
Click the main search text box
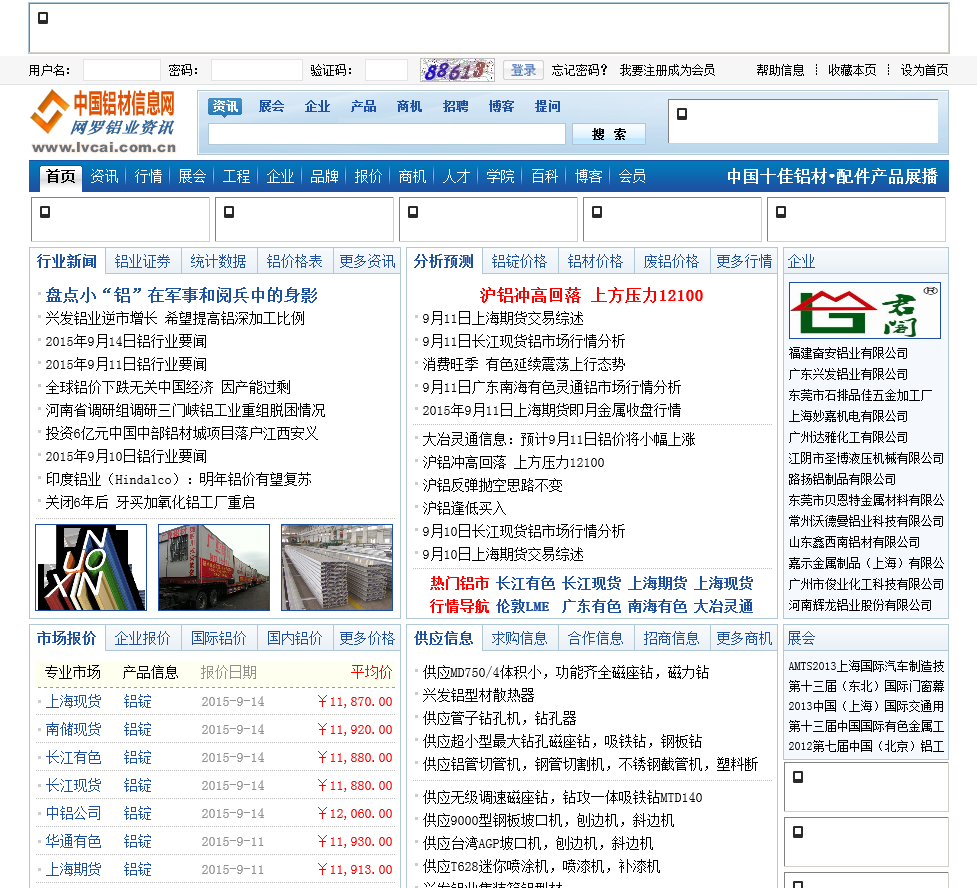386,134
